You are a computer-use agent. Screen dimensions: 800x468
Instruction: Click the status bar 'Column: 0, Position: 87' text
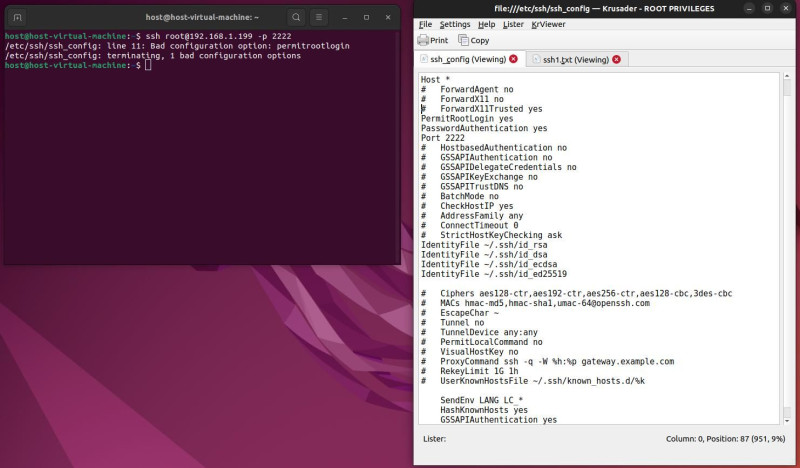pyautogui.click(x=725, y=438)
